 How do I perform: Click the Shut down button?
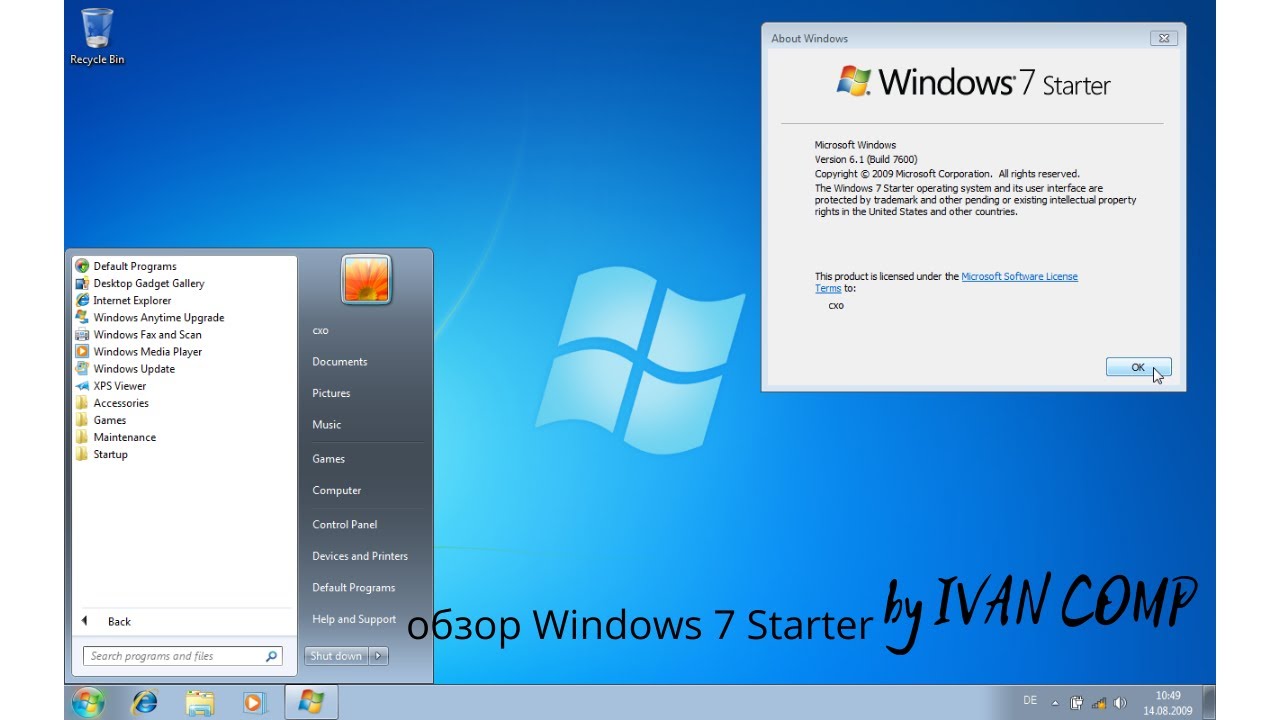pyautogui.click(x=336, y=656)
